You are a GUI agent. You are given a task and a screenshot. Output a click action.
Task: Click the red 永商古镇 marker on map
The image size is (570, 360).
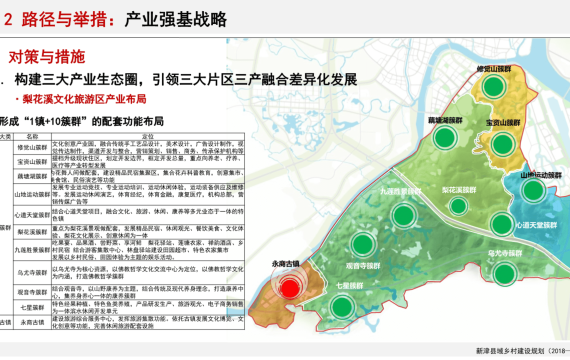click(290, 288)
